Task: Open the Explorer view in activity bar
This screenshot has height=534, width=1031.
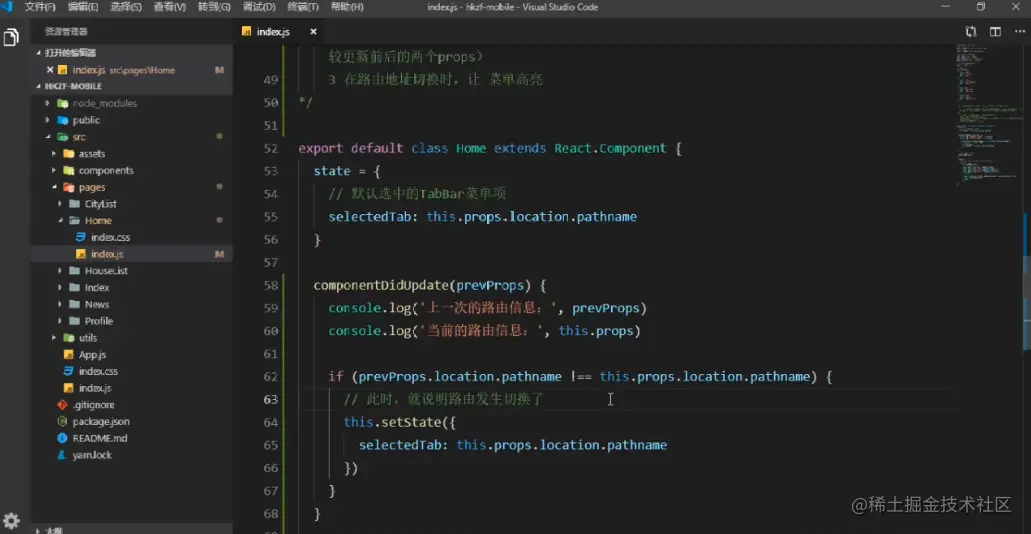Action: point(11,38)
